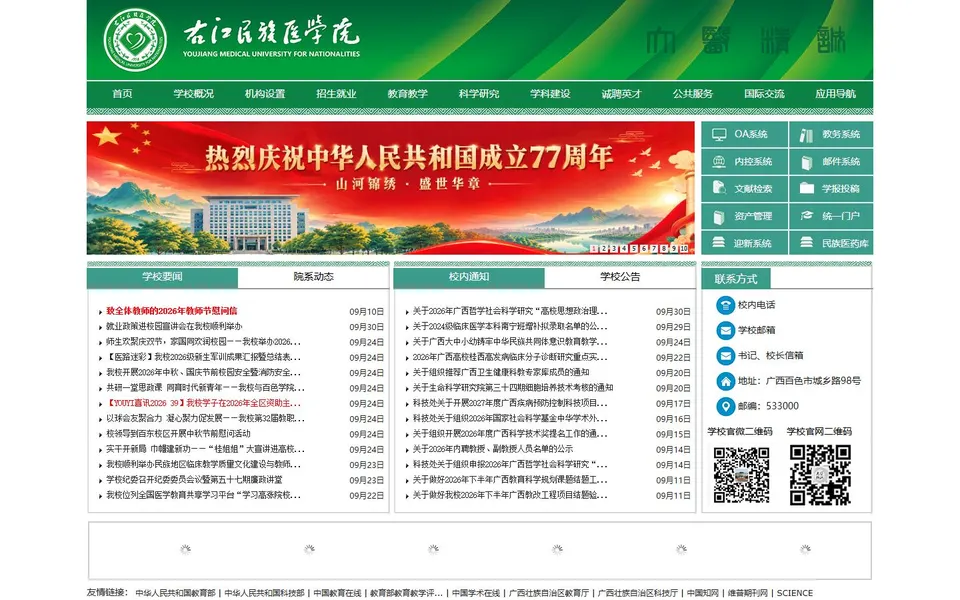Click the 统一门户 graduation cap icon
This screenshot has width=960, height=600.
coord(806,216)
